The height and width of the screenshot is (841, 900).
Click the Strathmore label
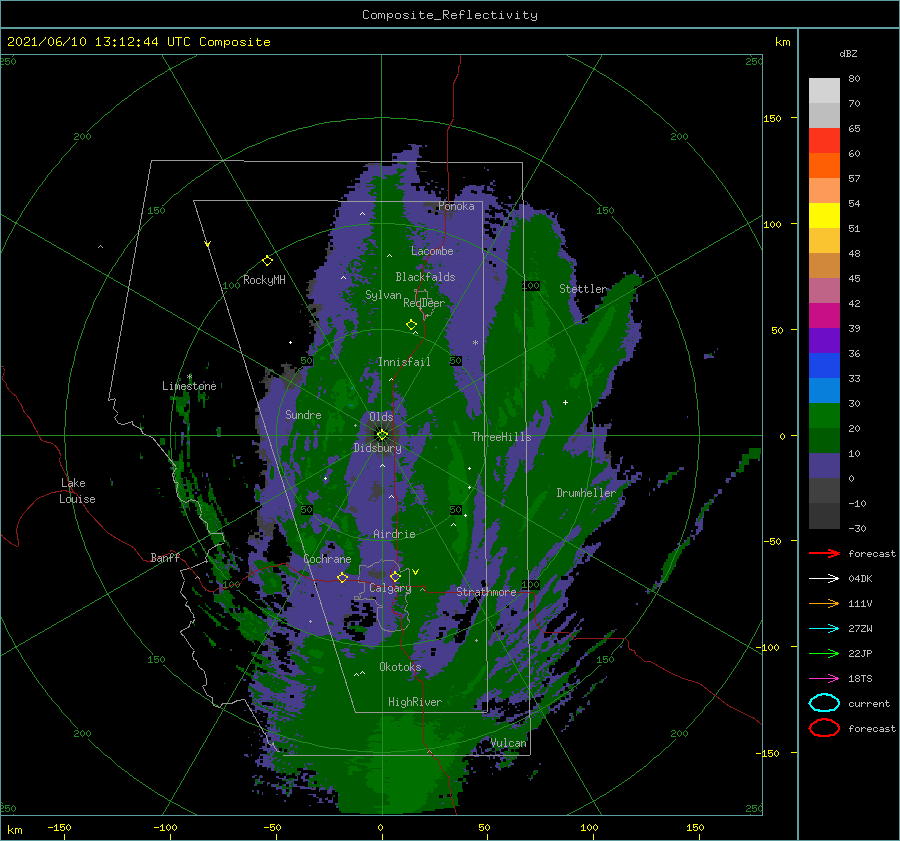point(486,592)
